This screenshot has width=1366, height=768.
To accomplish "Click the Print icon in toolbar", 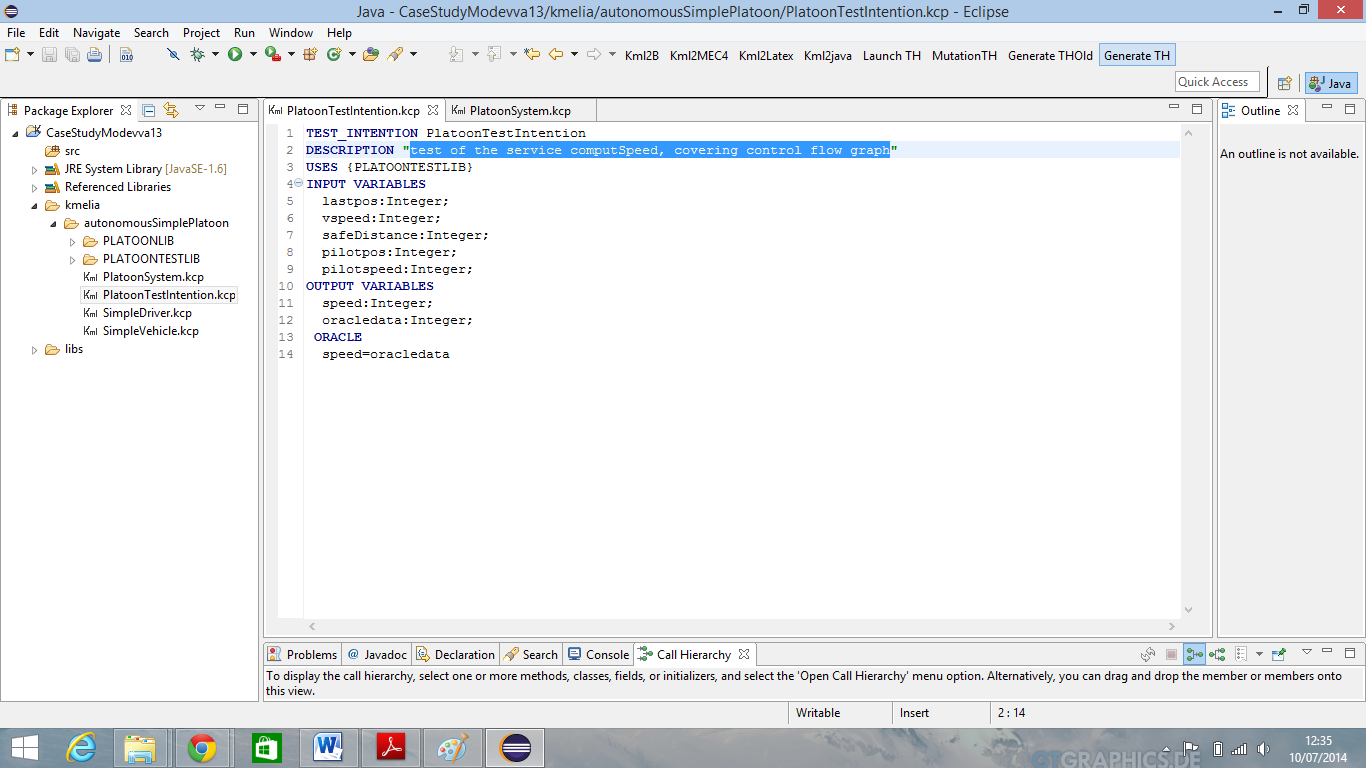I will click(x=93, y=55).
